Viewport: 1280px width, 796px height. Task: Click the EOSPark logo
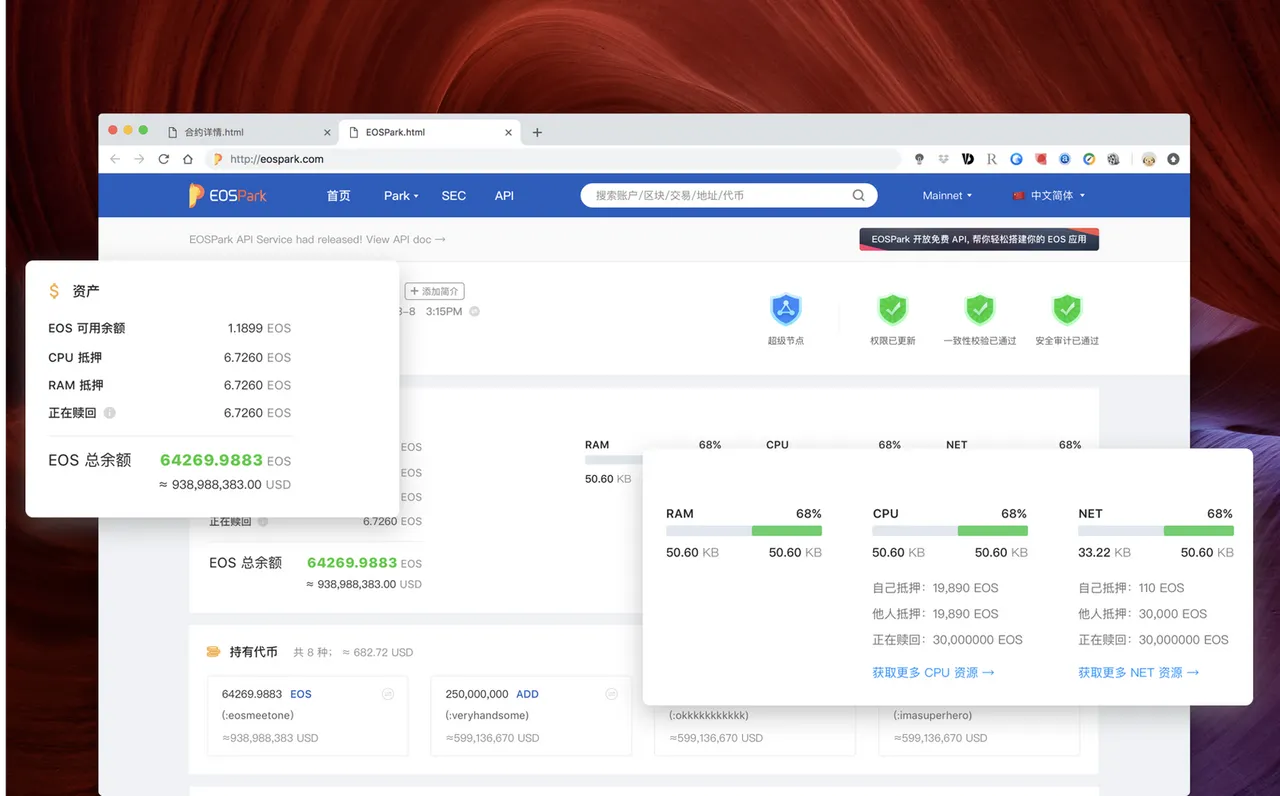228,195
